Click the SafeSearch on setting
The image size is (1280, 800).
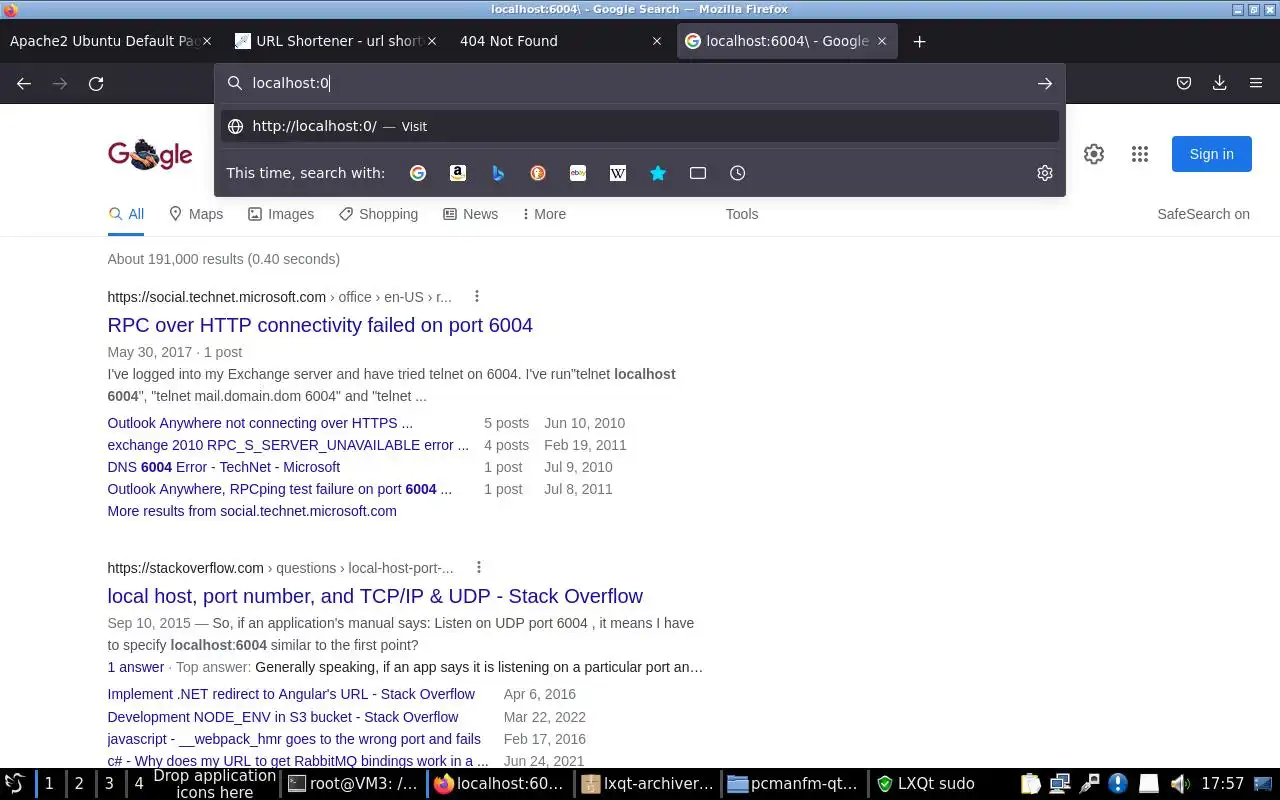(1203, 214)
